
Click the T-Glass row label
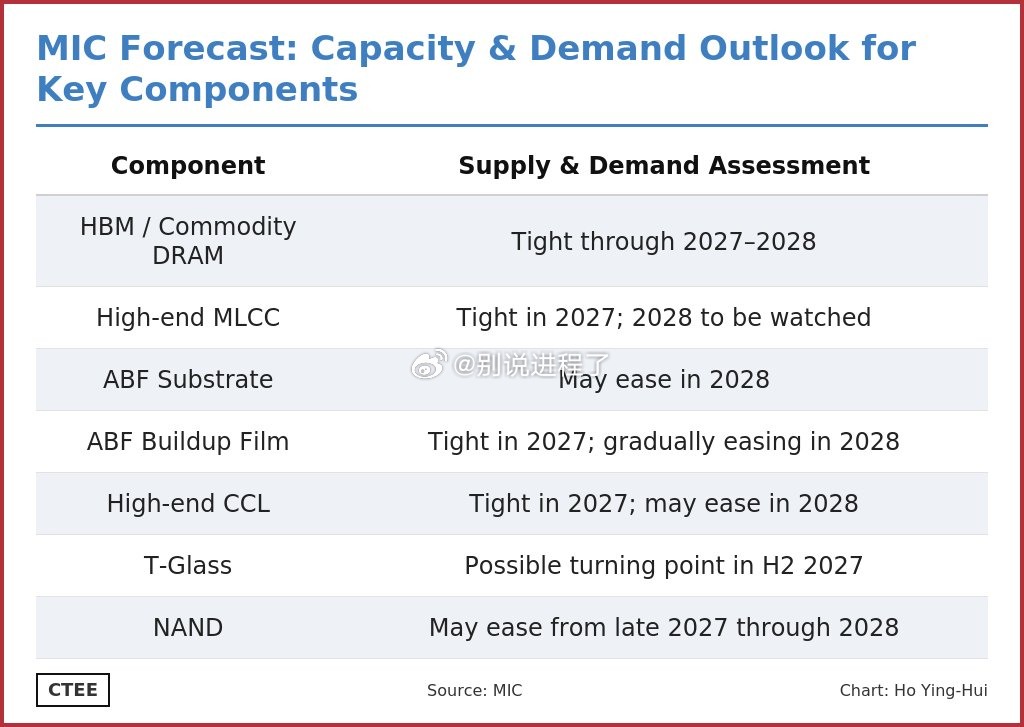pyautogui.click(x=188, y=566)
